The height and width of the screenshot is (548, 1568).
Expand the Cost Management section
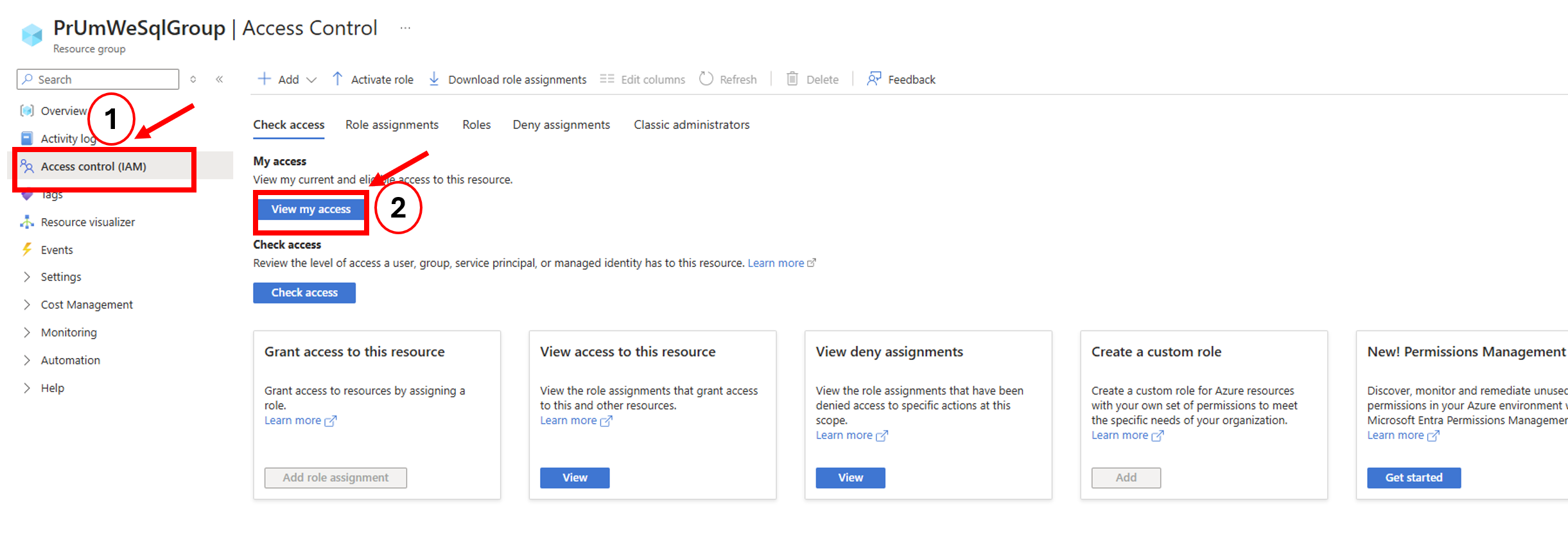87,305
